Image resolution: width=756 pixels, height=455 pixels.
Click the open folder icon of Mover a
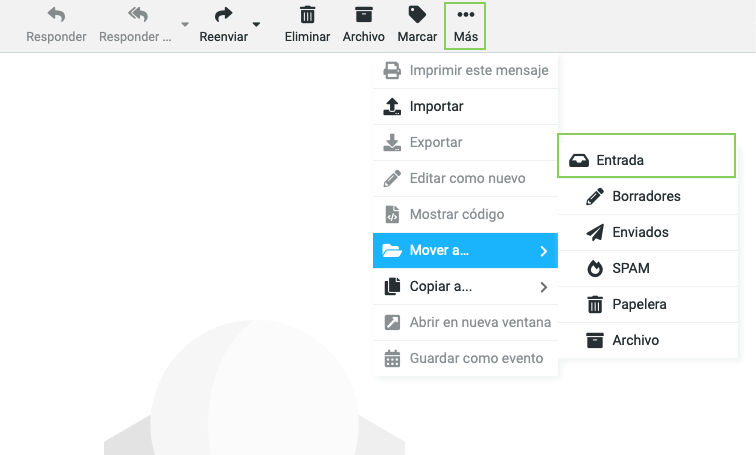[x=392, y=250]
